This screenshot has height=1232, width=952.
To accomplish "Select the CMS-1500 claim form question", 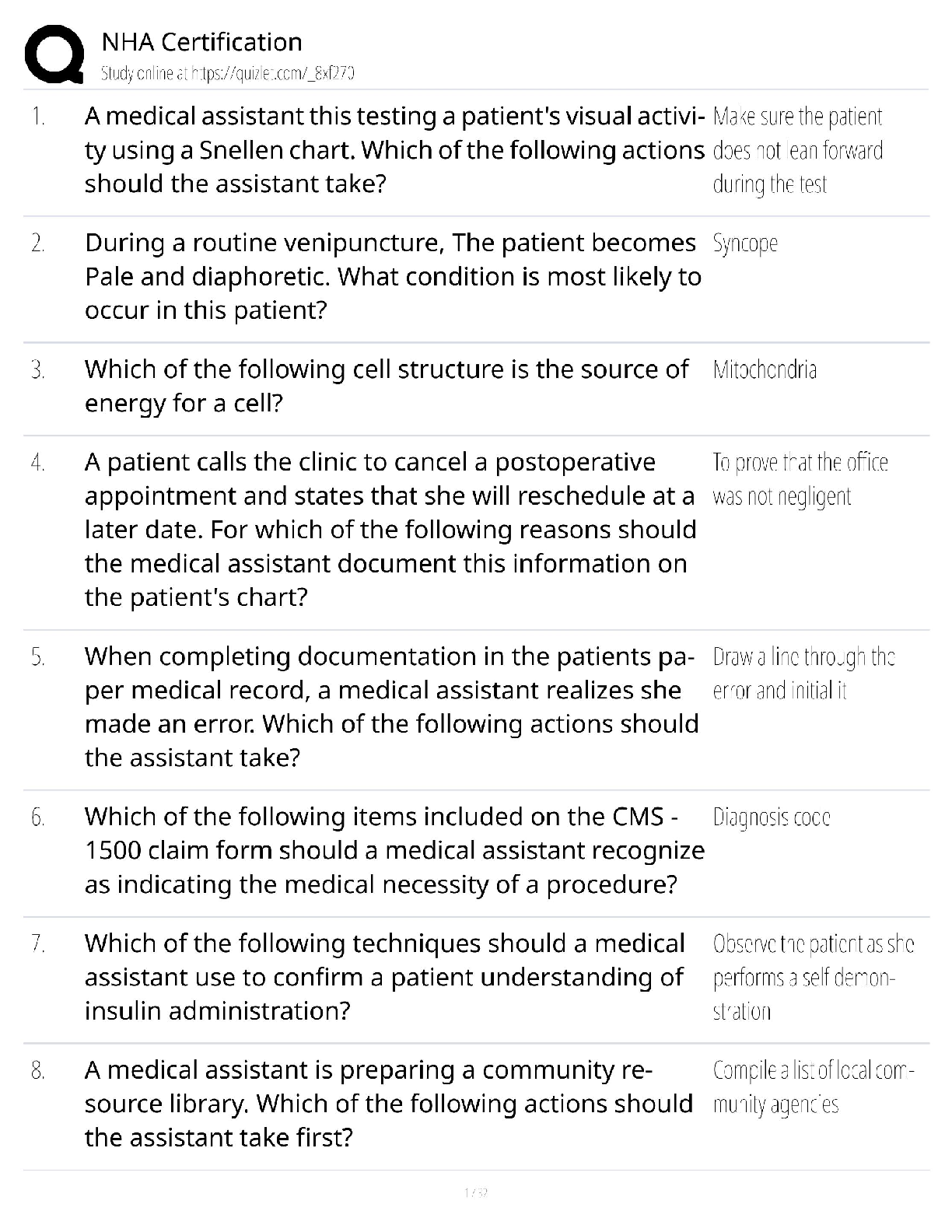I will click(394, 851).
